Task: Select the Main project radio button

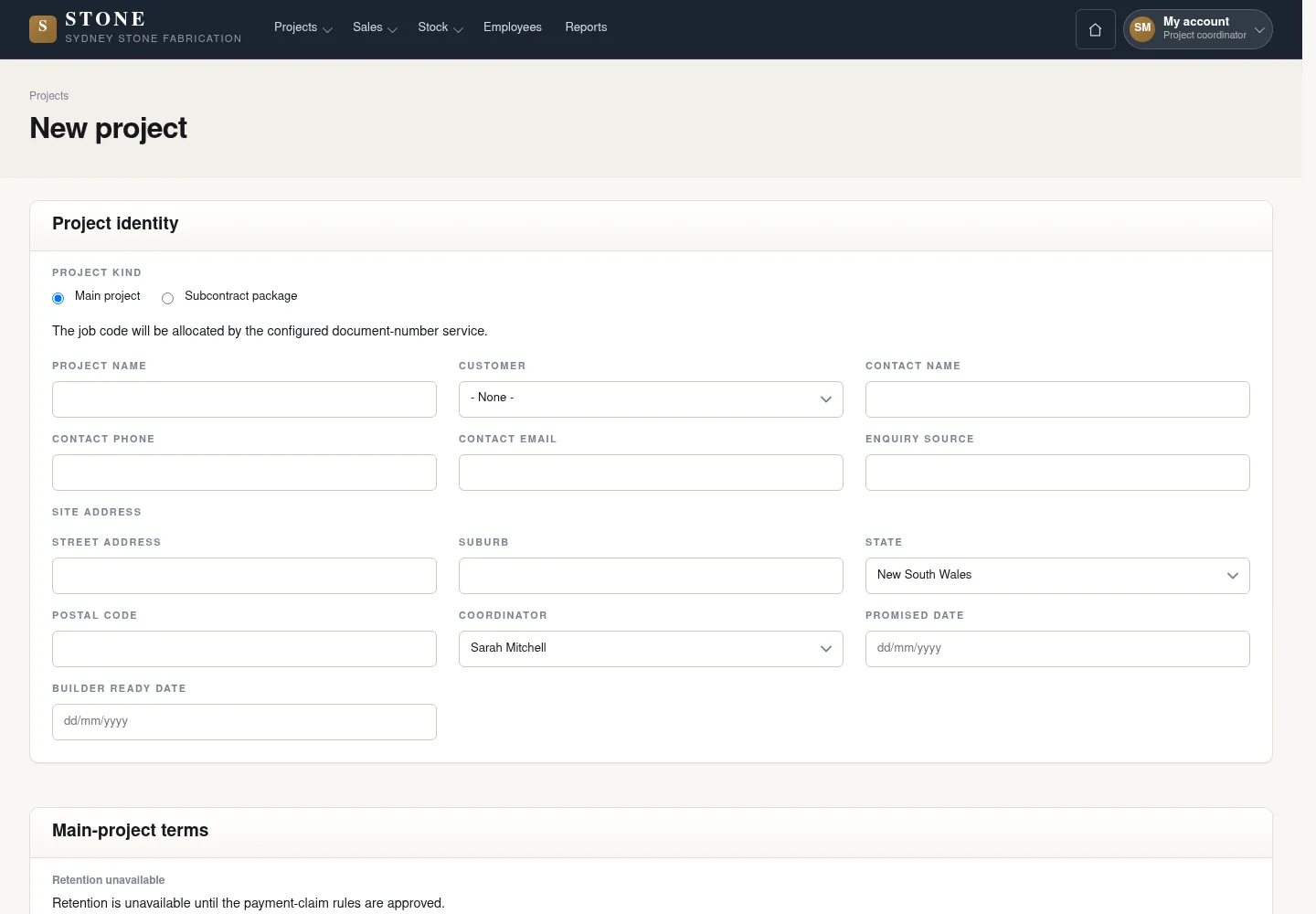Action: point(58,298)
